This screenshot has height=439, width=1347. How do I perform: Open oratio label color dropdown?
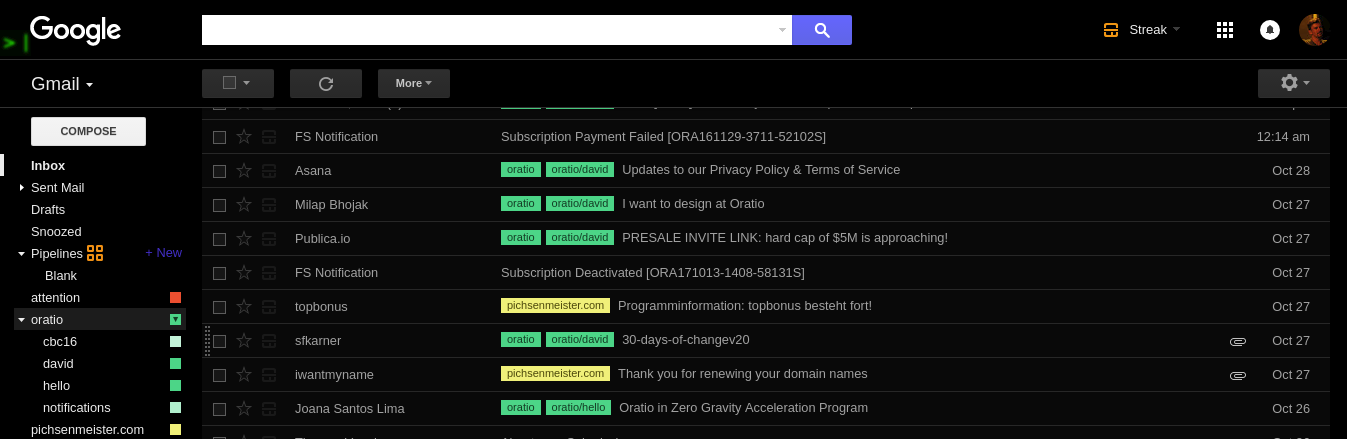pos(175,320)
